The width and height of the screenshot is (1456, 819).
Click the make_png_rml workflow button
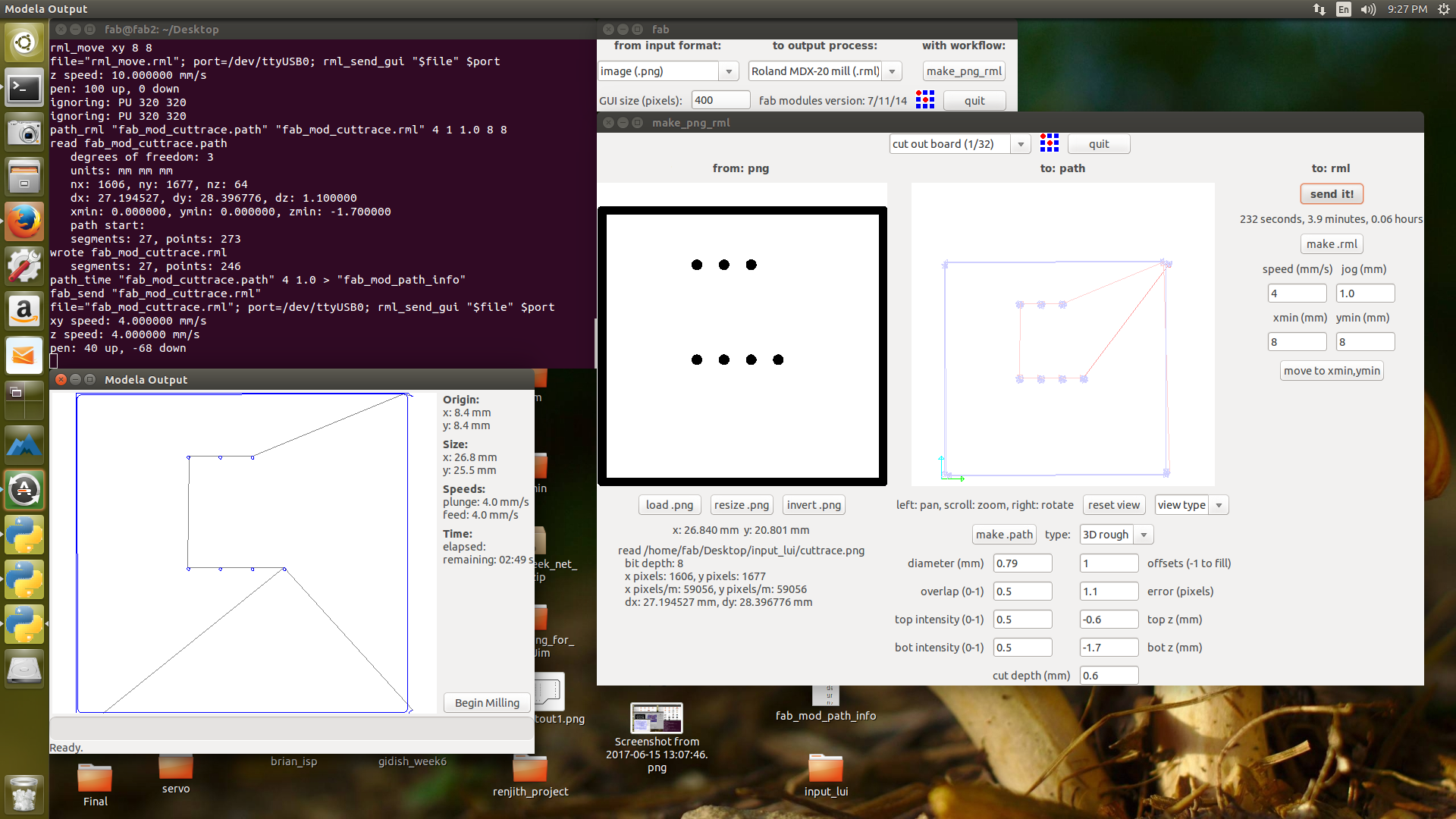[964, 71]
